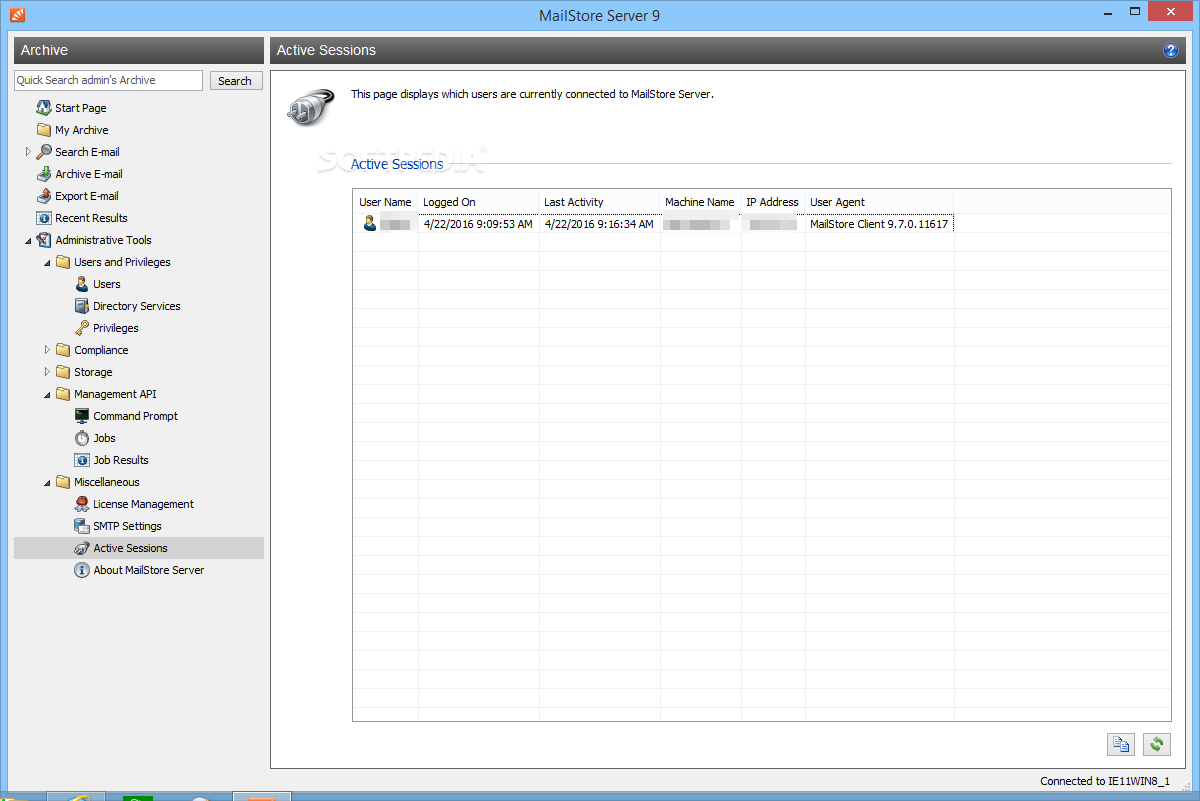Screen dimensions: 1200x801
Task: Click the Recent Results icon
Action: point(44,218)
